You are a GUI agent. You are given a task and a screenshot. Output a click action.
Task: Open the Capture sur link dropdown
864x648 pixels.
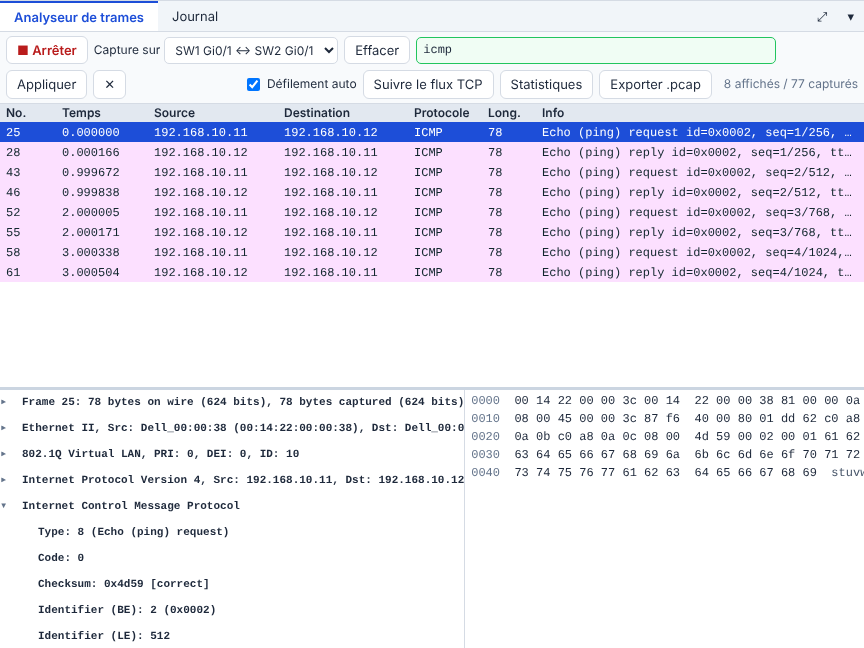[251, 51]
